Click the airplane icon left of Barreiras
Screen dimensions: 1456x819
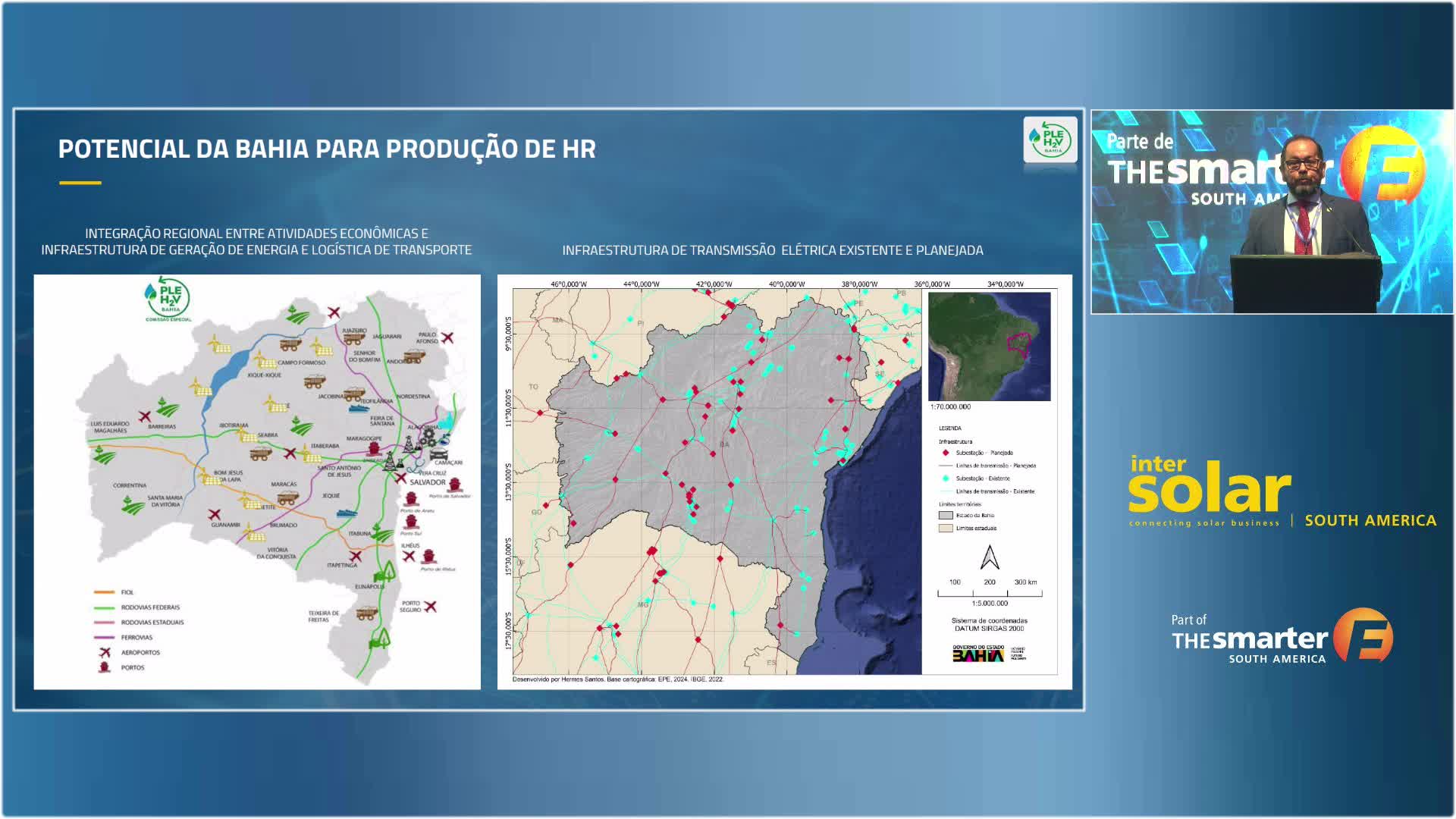pyautogui.click(x=145, y=417)
